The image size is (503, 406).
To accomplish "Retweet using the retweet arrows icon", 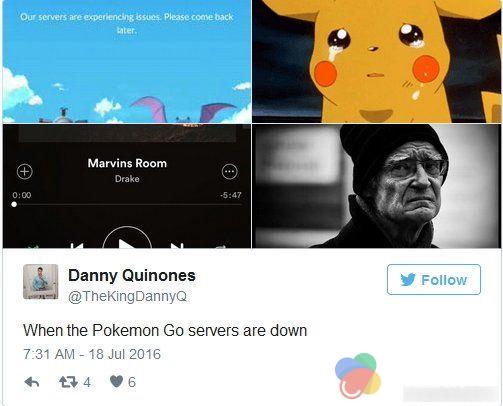I will (69, 382).
